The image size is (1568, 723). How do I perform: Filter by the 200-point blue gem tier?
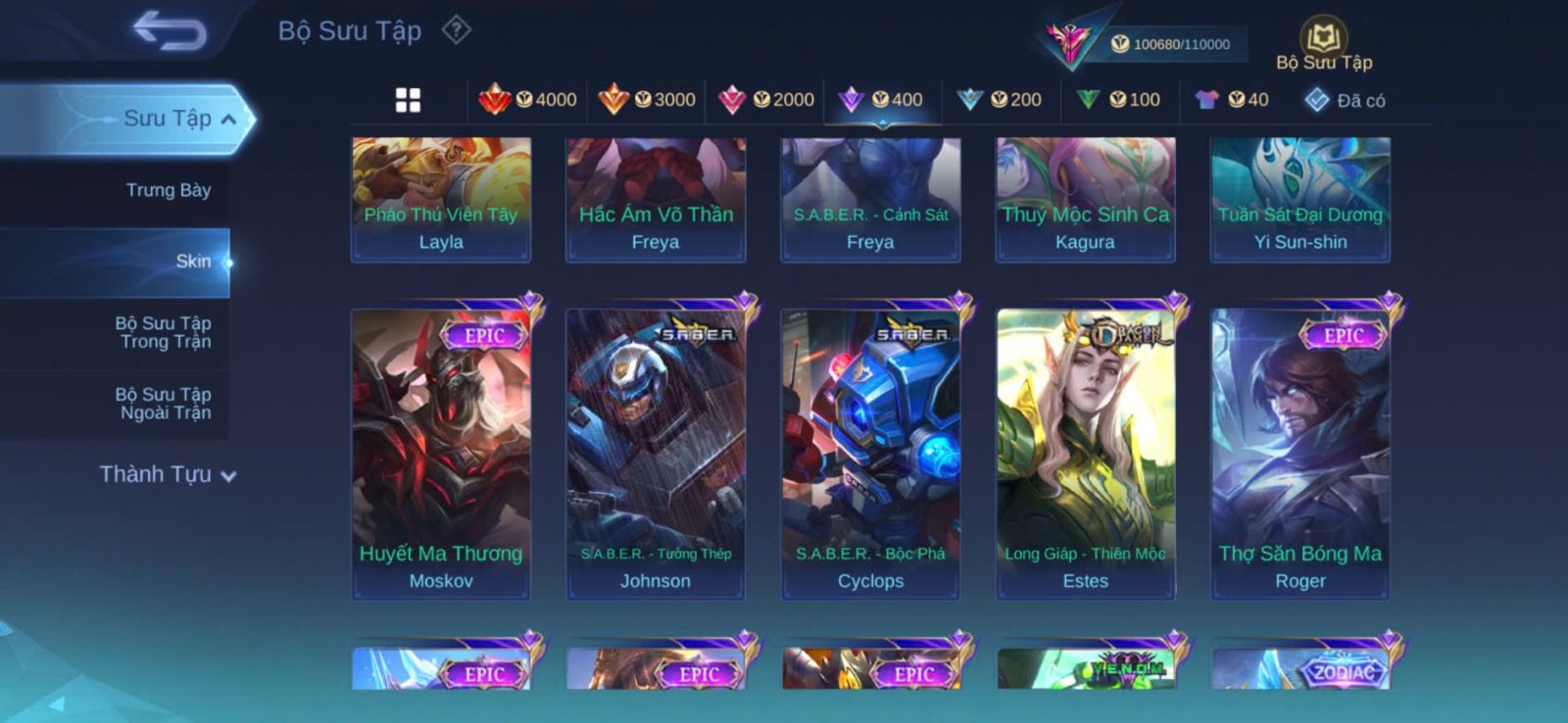click(1000, 99)
